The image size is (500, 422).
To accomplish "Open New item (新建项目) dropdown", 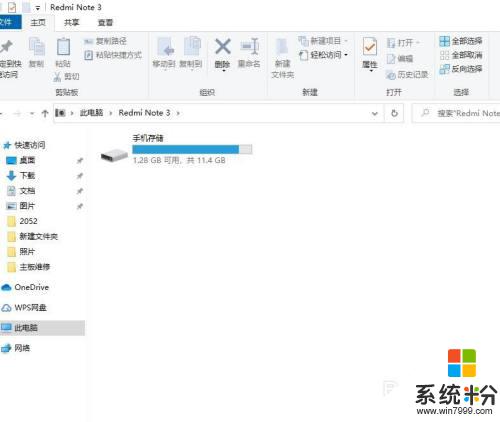I will pyautogui.click(x=323, y=41).
